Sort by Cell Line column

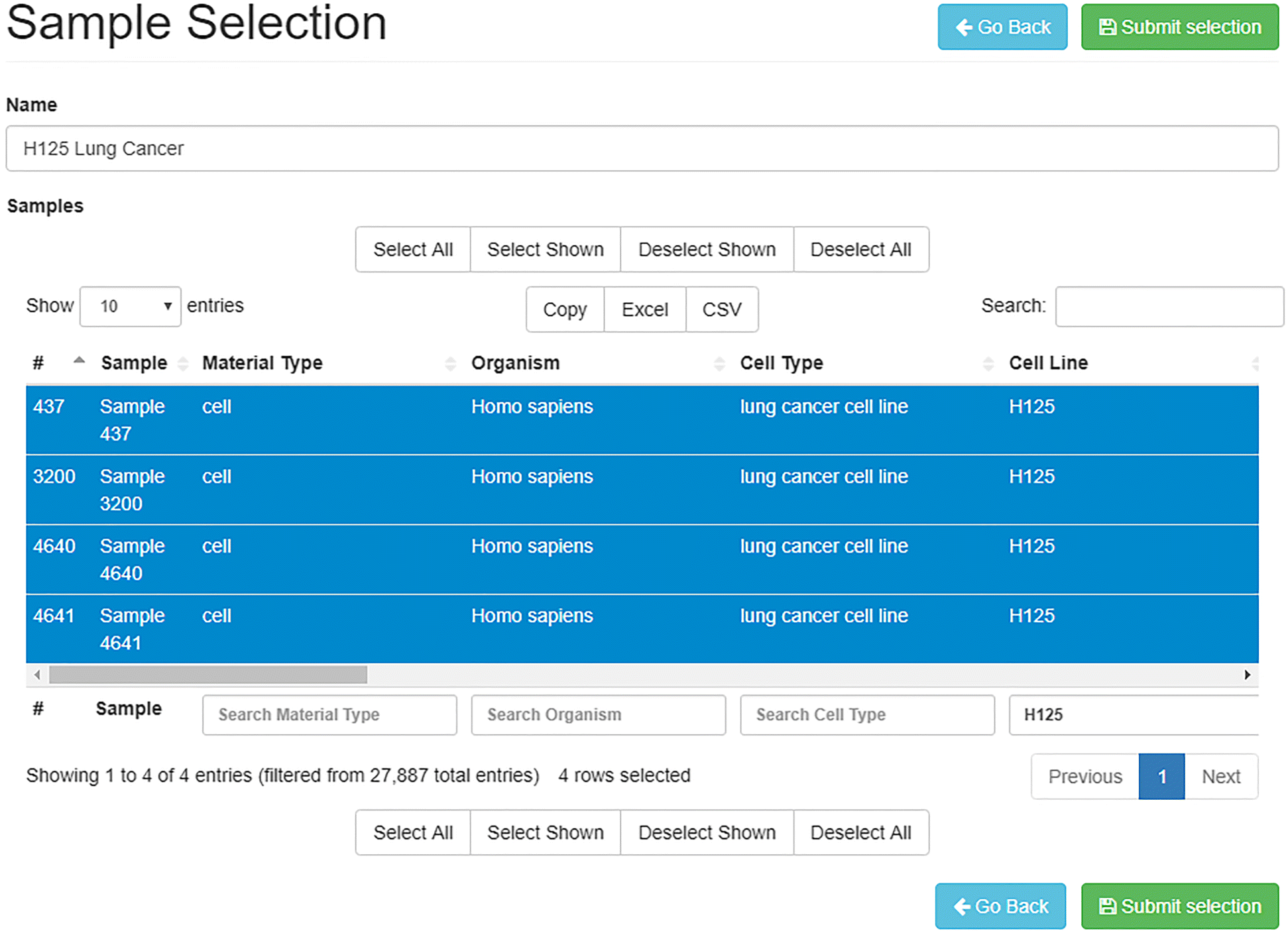pos(1131,362)
